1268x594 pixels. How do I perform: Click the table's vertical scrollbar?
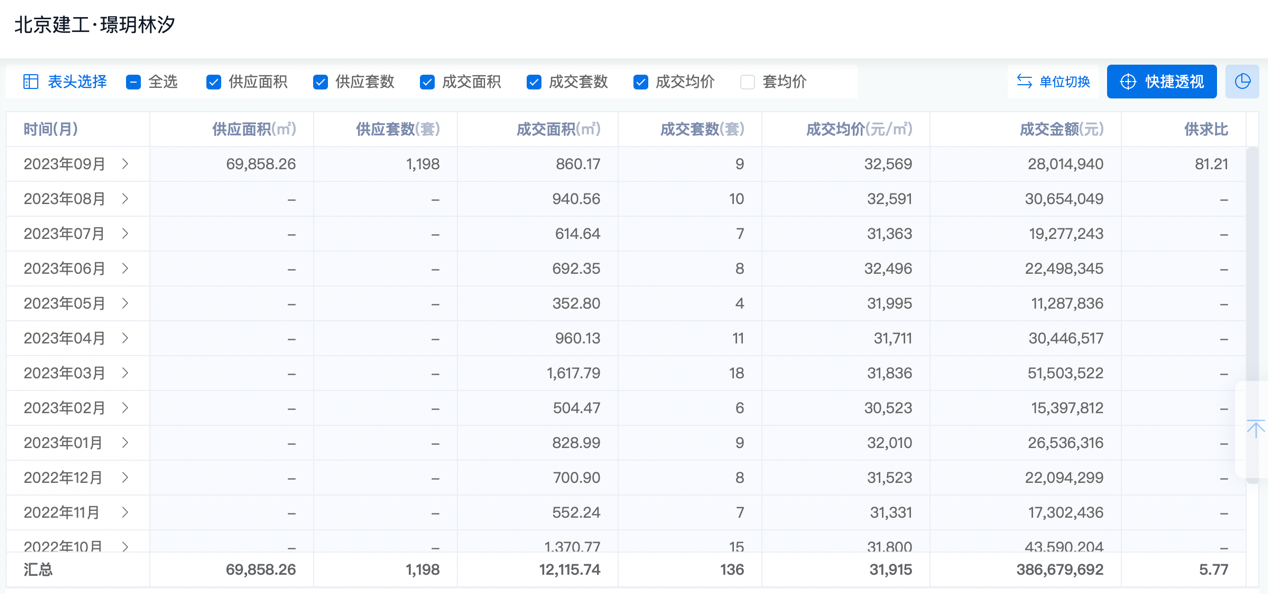click(x=1253, y=315)
